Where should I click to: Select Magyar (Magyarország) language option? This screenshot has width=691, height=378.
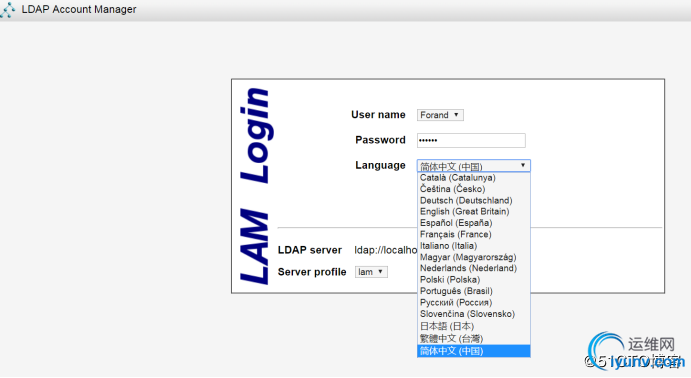(473, 257)
